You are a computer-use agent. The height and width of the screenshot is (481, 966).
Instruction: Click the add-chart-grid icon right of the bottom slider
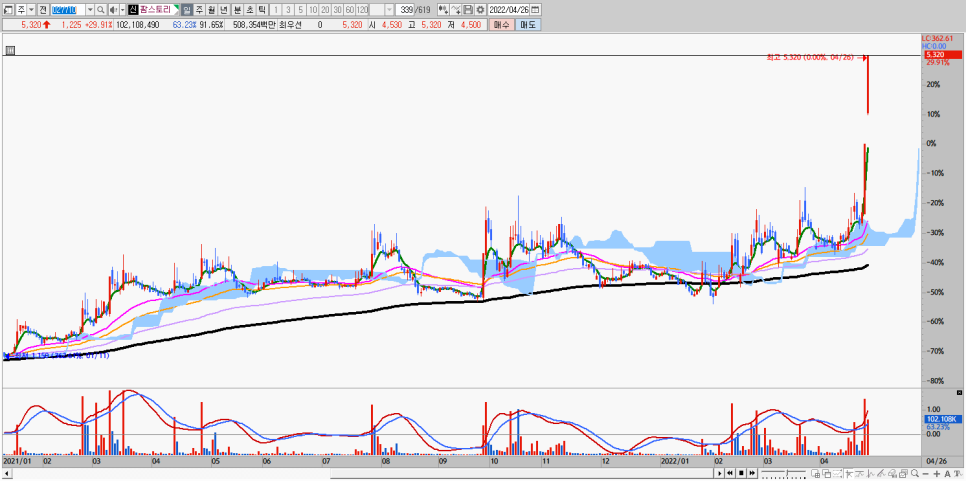816,474
